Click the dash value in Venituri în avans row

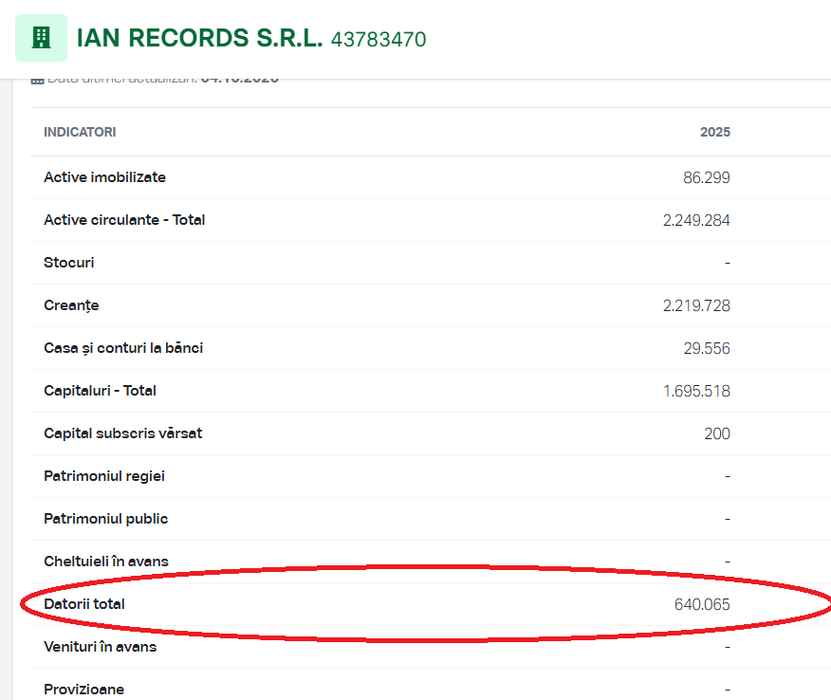[x=728, y=647]
